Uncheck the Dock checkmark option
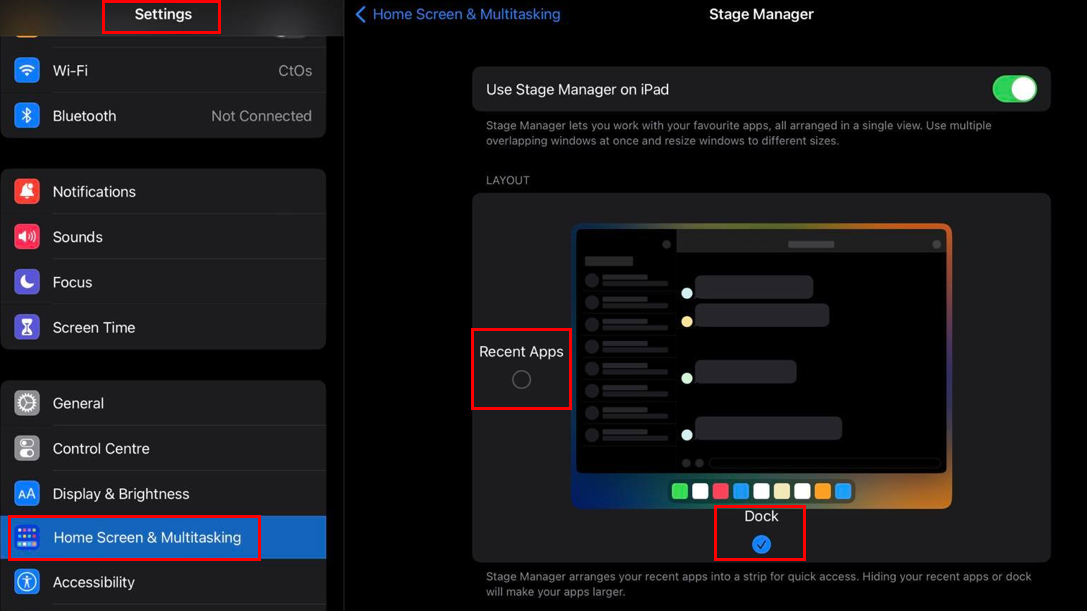Image resolution: width=1087 pixels, height=611 pixels. click(761, 544)
